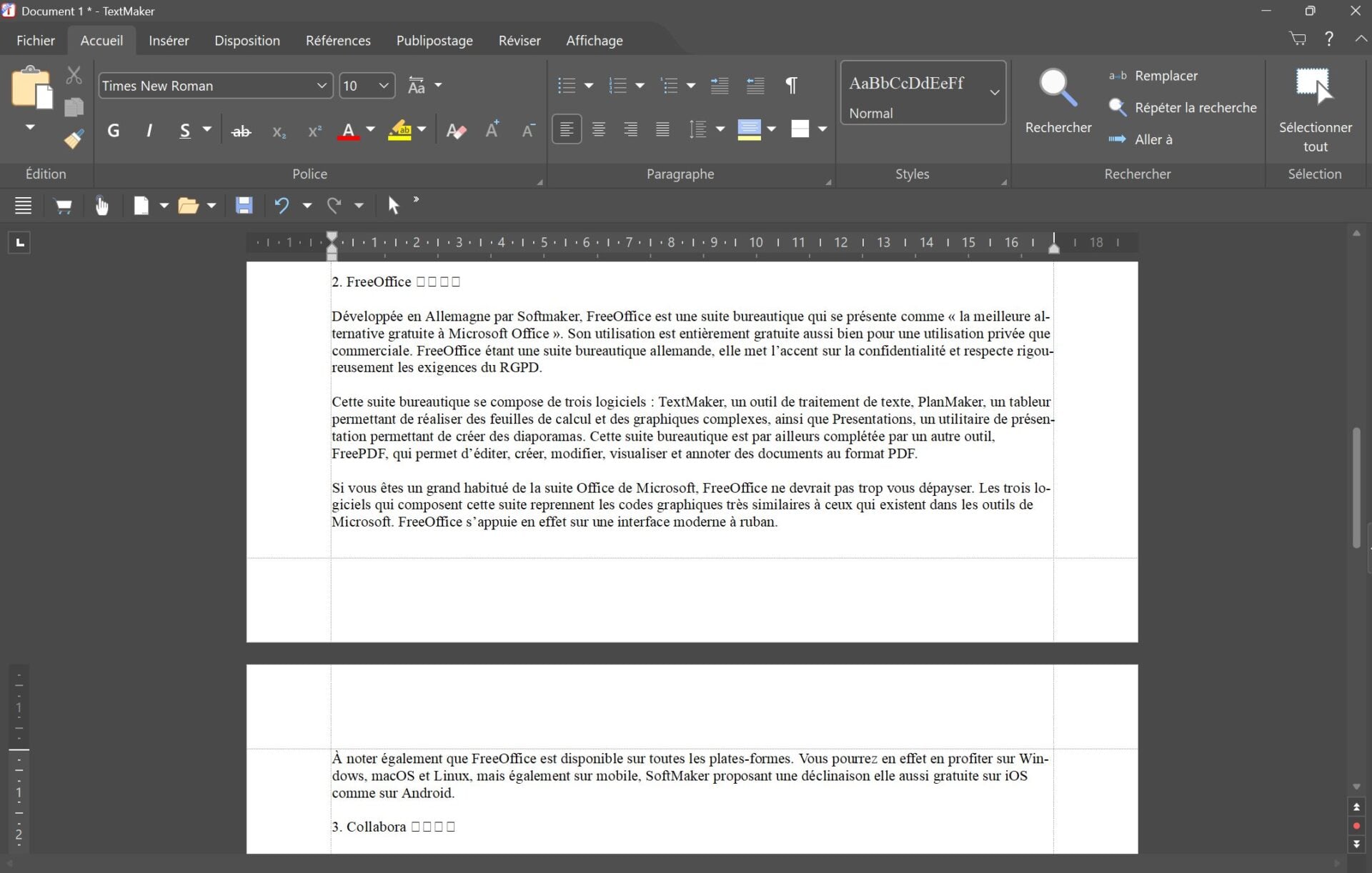Click numbered list icon
The height and width of the screenshot is (873, 1372).
coord(617,86)
